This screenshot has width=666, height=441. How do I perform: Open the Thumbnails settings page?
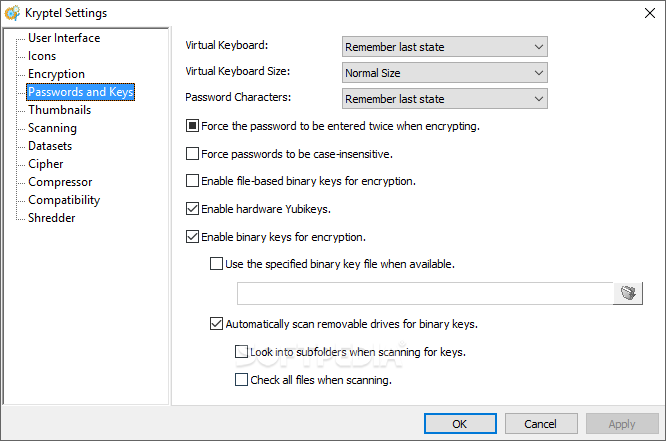pos(59,110)
